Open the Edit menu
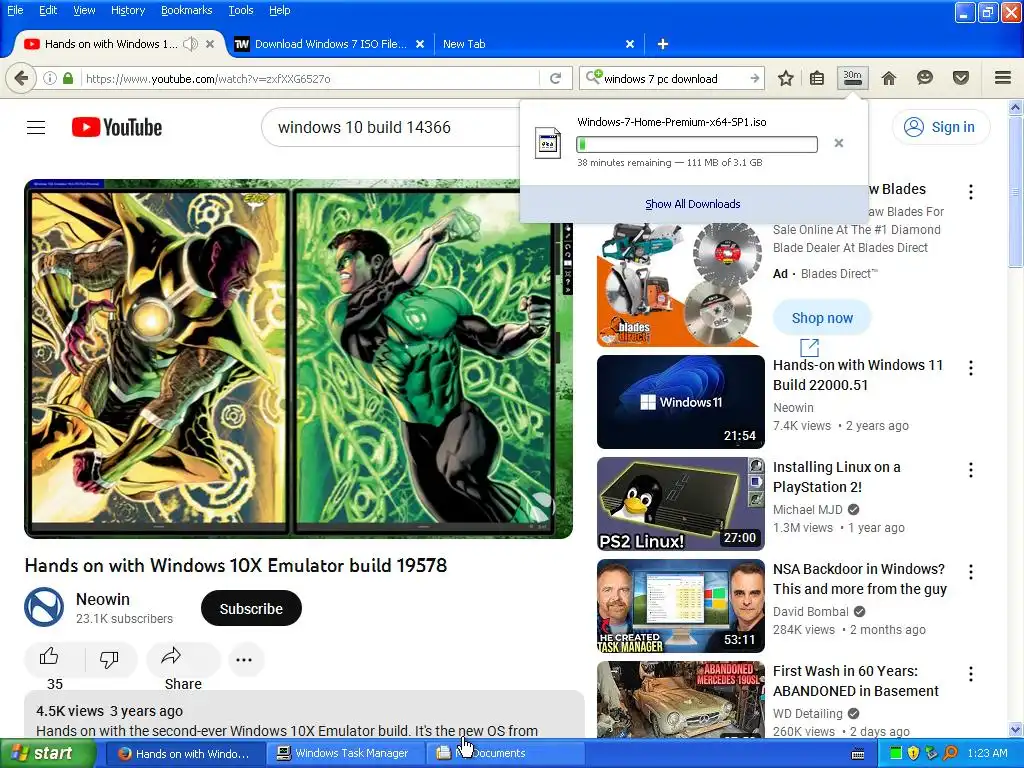The height and width of the screenshot is (768, 1024). click(48, 10)
